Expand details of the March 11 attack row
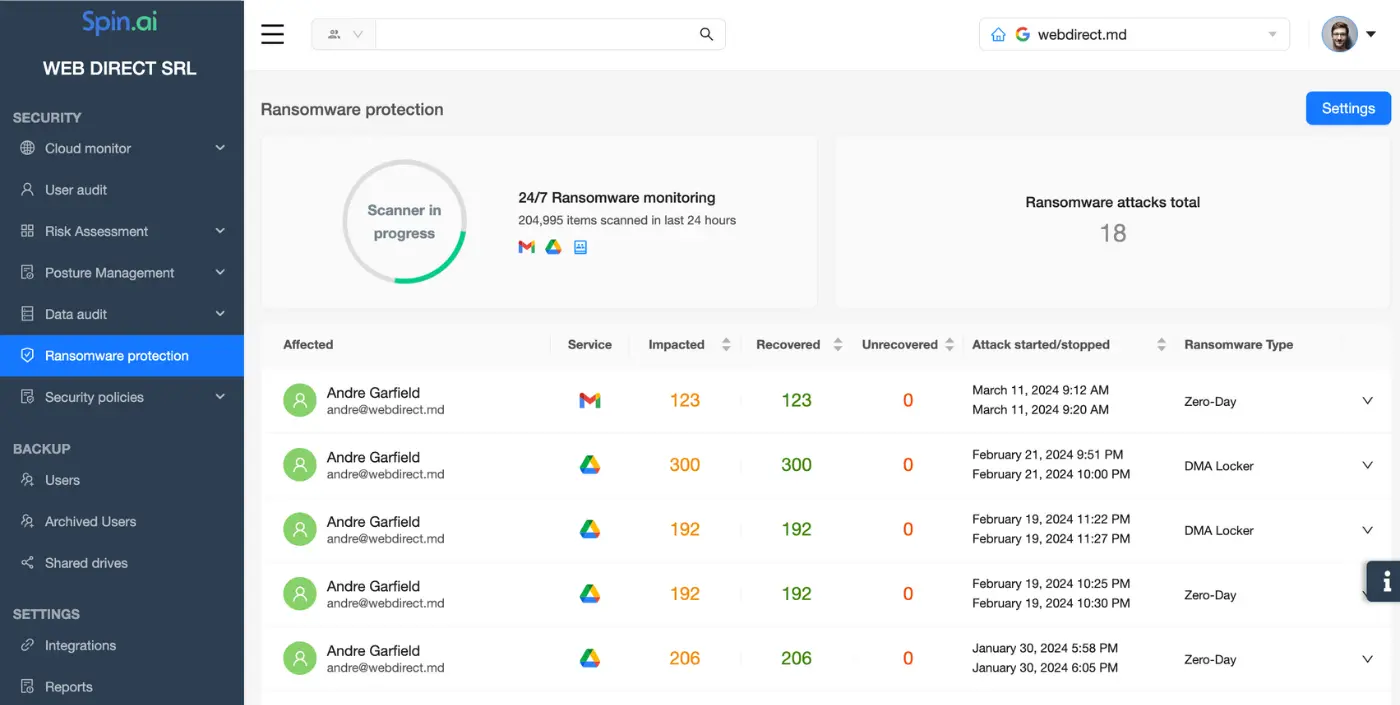Viewport: 1400px width, 705px height. [1367, 400]
